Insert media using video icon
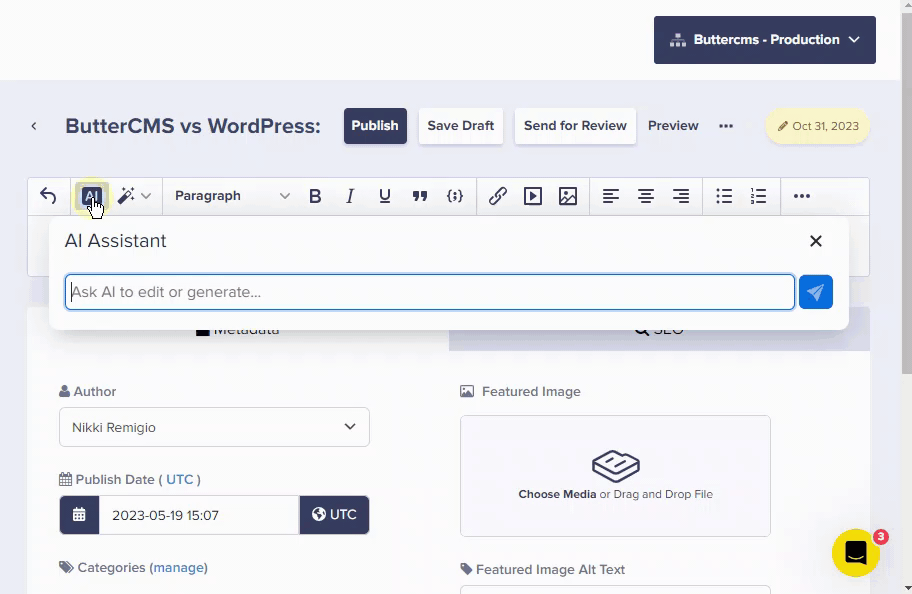This screenshot has height=594, width=912. (x=533, y=196)
